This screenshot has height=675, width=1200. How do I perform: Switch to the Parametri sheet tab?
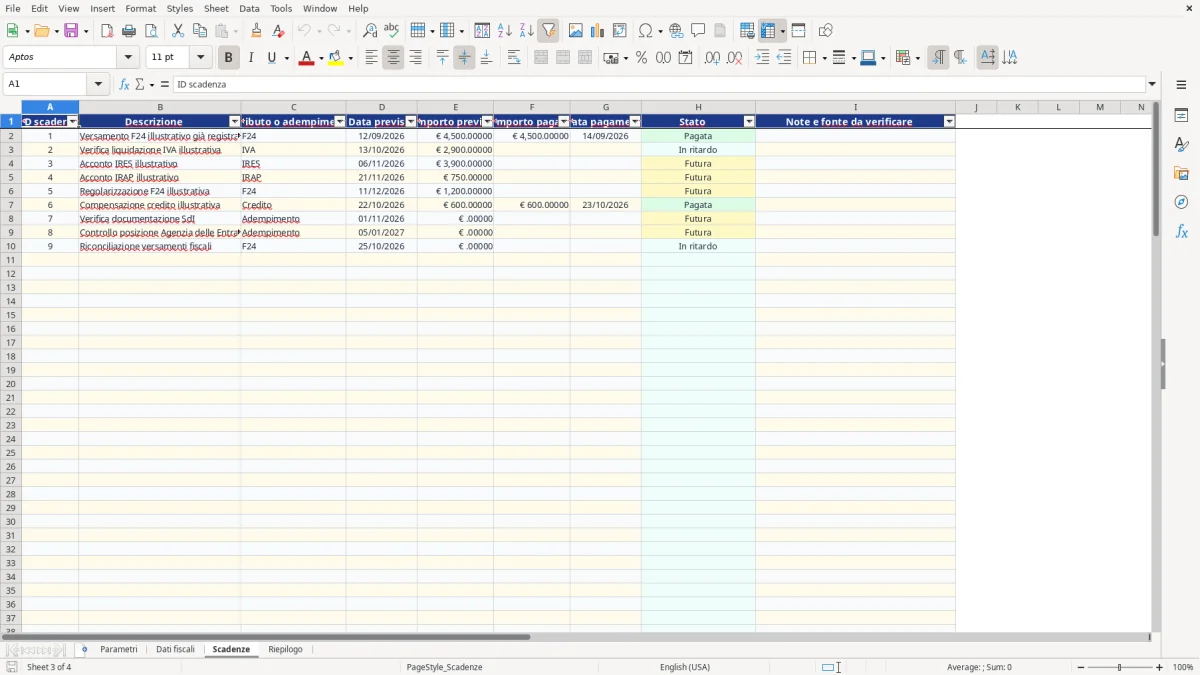[x=119, y=650]
